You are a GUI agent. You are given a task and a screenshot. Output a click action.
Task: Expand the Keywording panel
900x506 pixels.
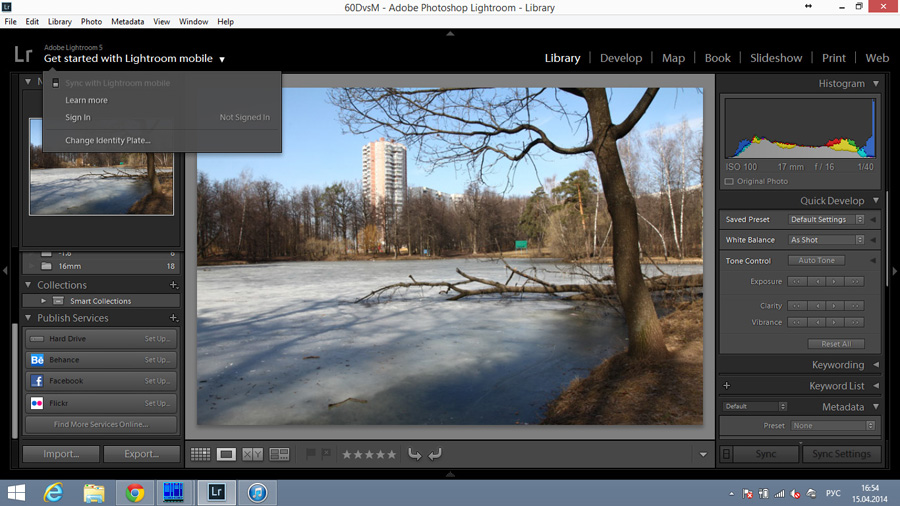point(876,365)
